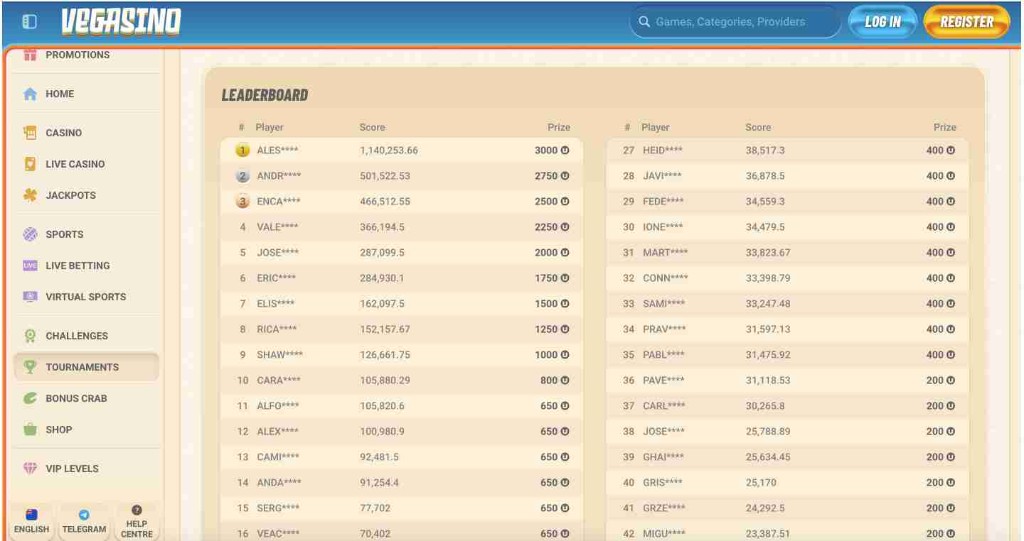
Task: Collapse the sidebar using the panel icon
Action: [x=29, y=22]
